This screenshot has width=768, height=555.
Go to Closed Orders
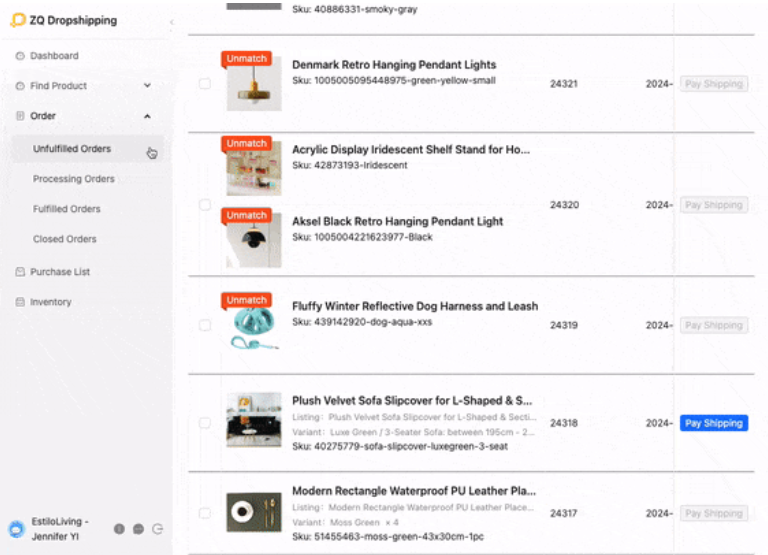click(x=65, y=239)
